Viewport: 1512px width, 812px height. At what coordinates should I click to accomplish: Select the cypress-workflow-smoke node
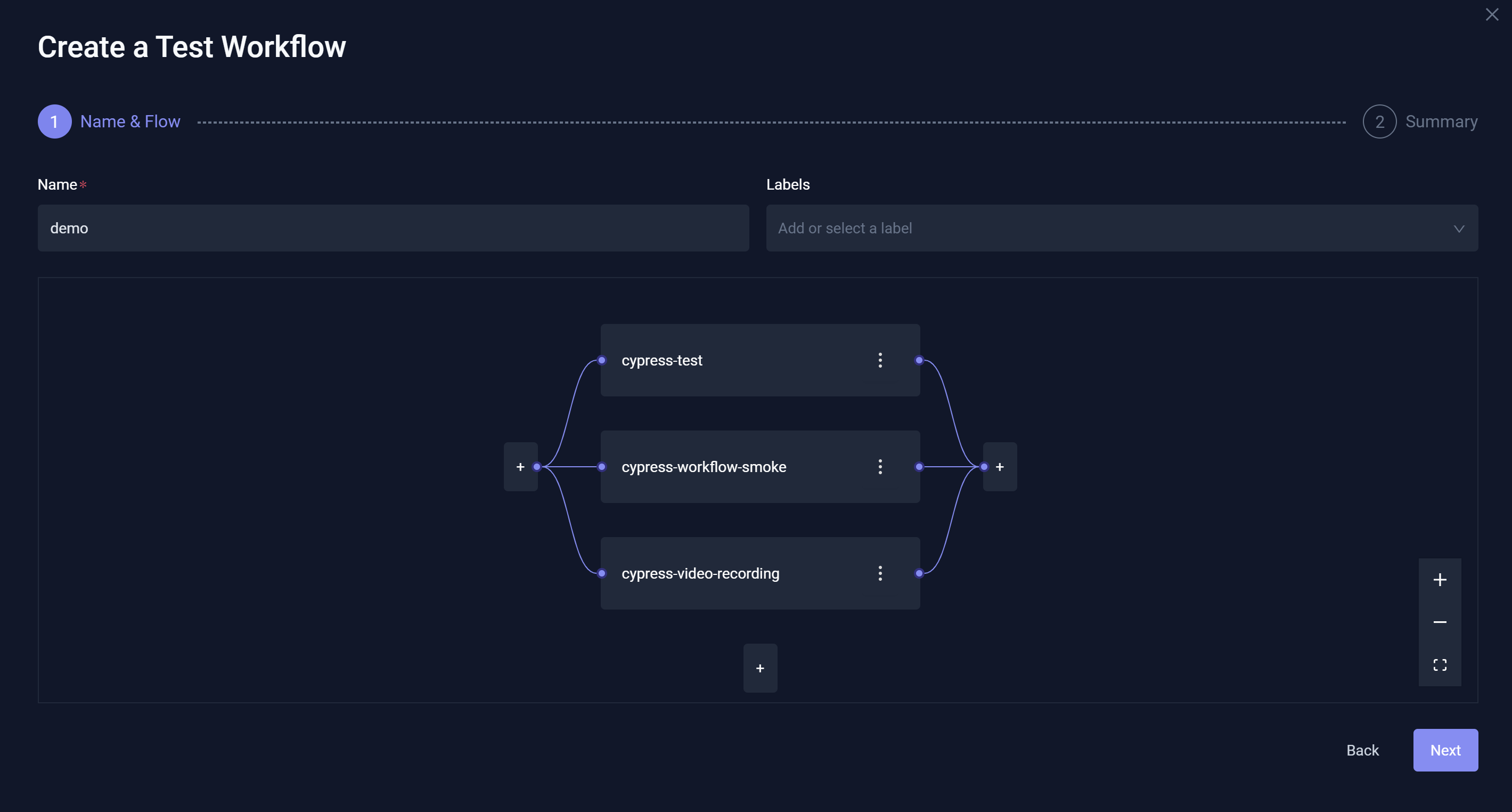pyautogui.click(x=734, y=467)
